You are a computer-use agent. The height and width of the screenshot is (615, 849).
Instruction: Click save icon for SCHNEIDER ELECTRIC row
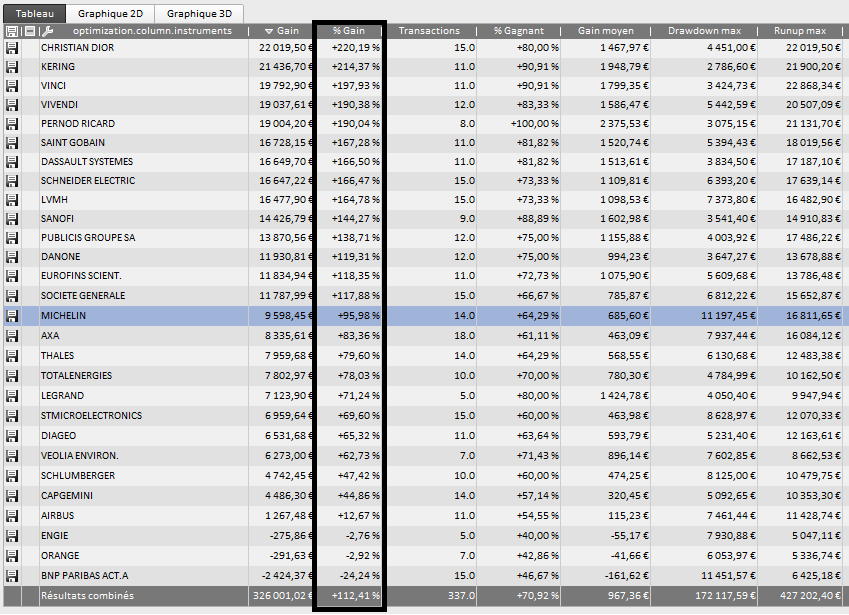pyautogui.click(x=12, y=181)
